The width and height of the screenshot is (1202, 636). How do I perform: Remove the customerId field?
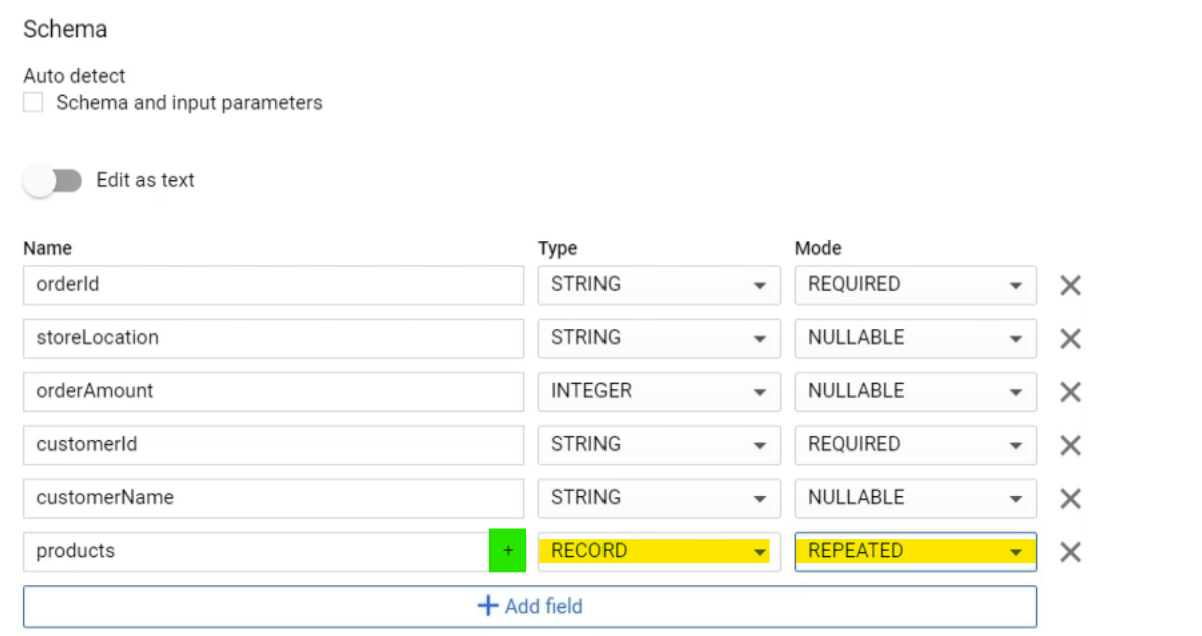1070,445
